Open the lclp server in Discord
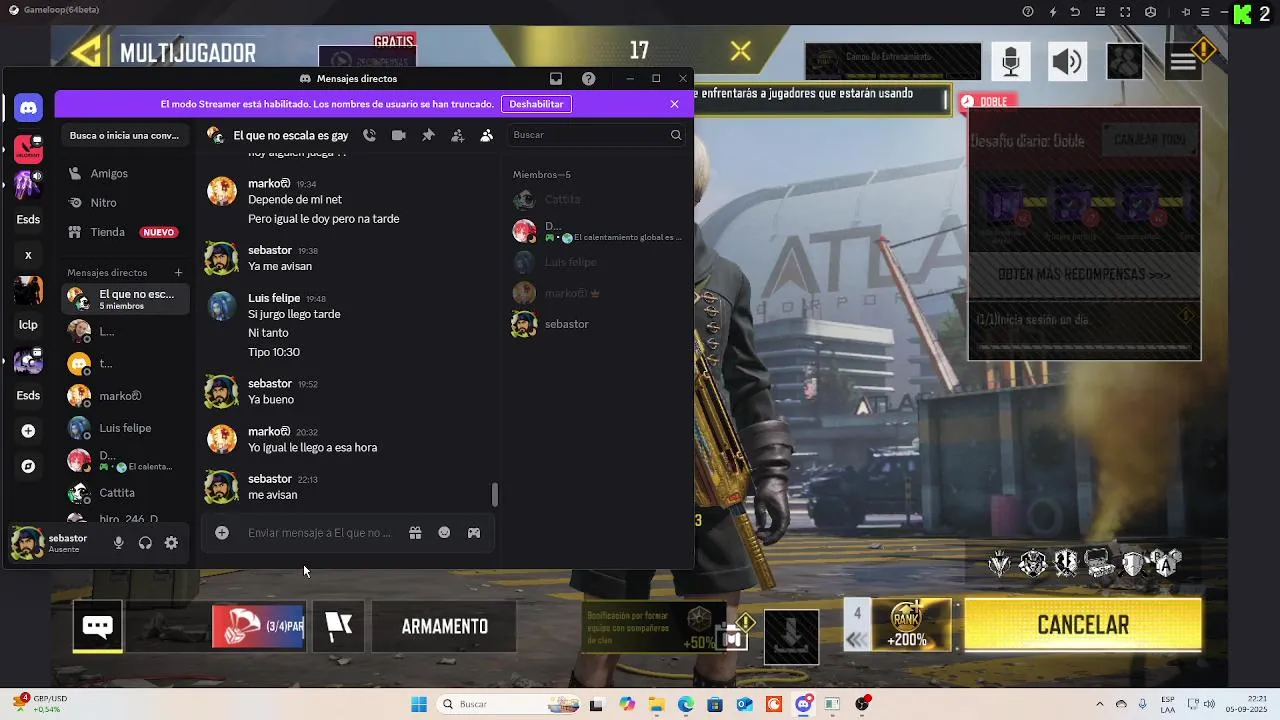 28,325
